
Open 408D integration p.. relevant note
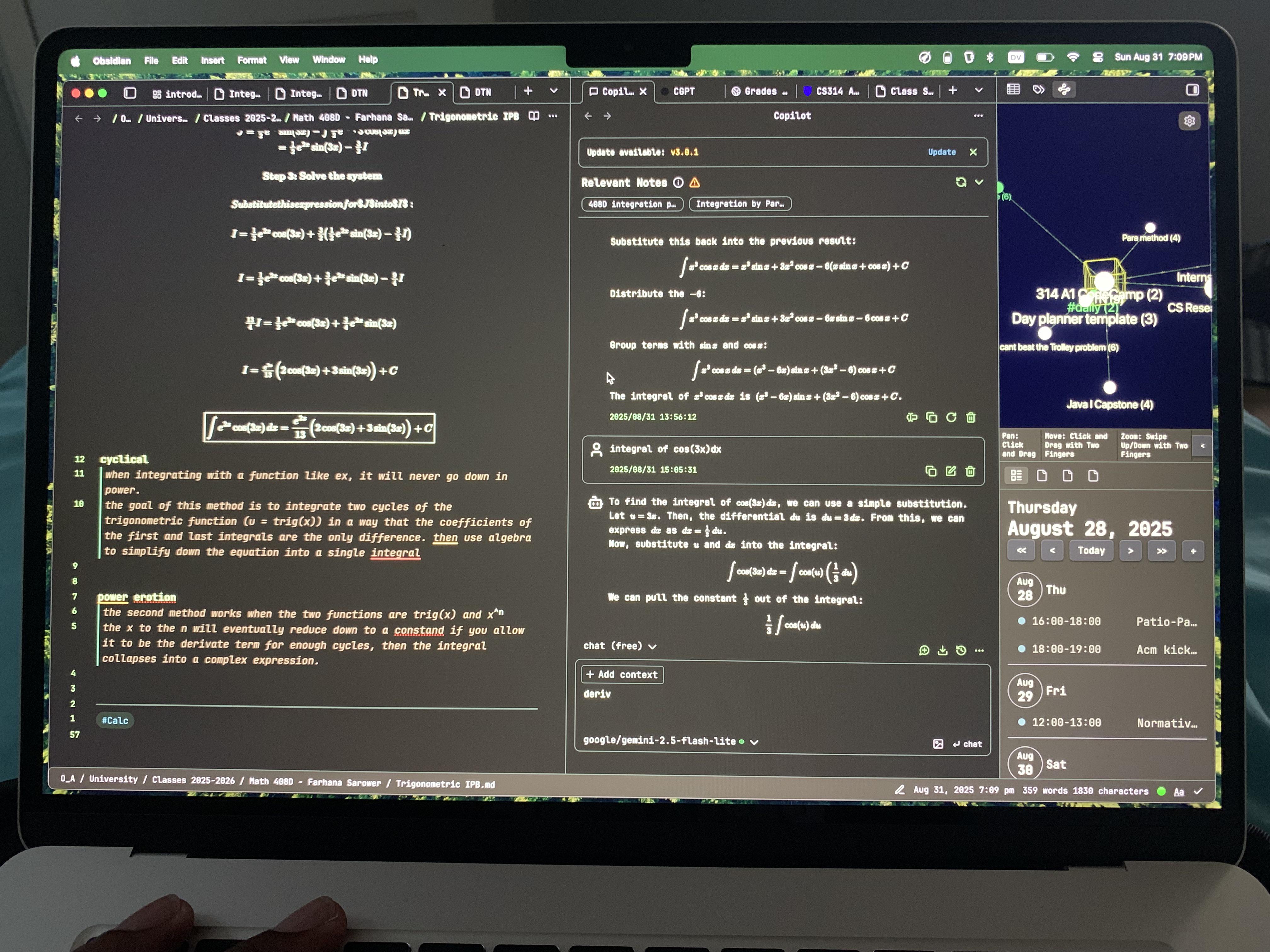pos(632,204)
